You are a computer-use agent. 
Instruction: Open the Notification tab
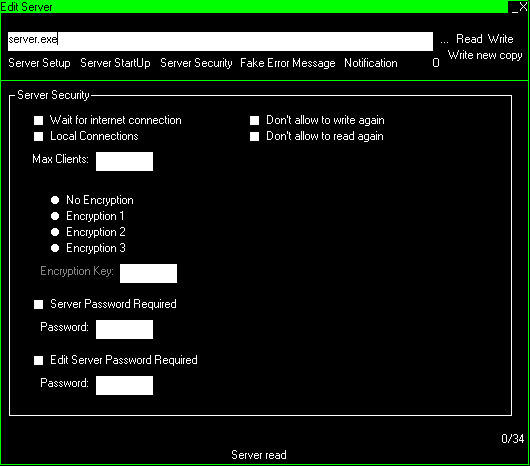(371, 63)
